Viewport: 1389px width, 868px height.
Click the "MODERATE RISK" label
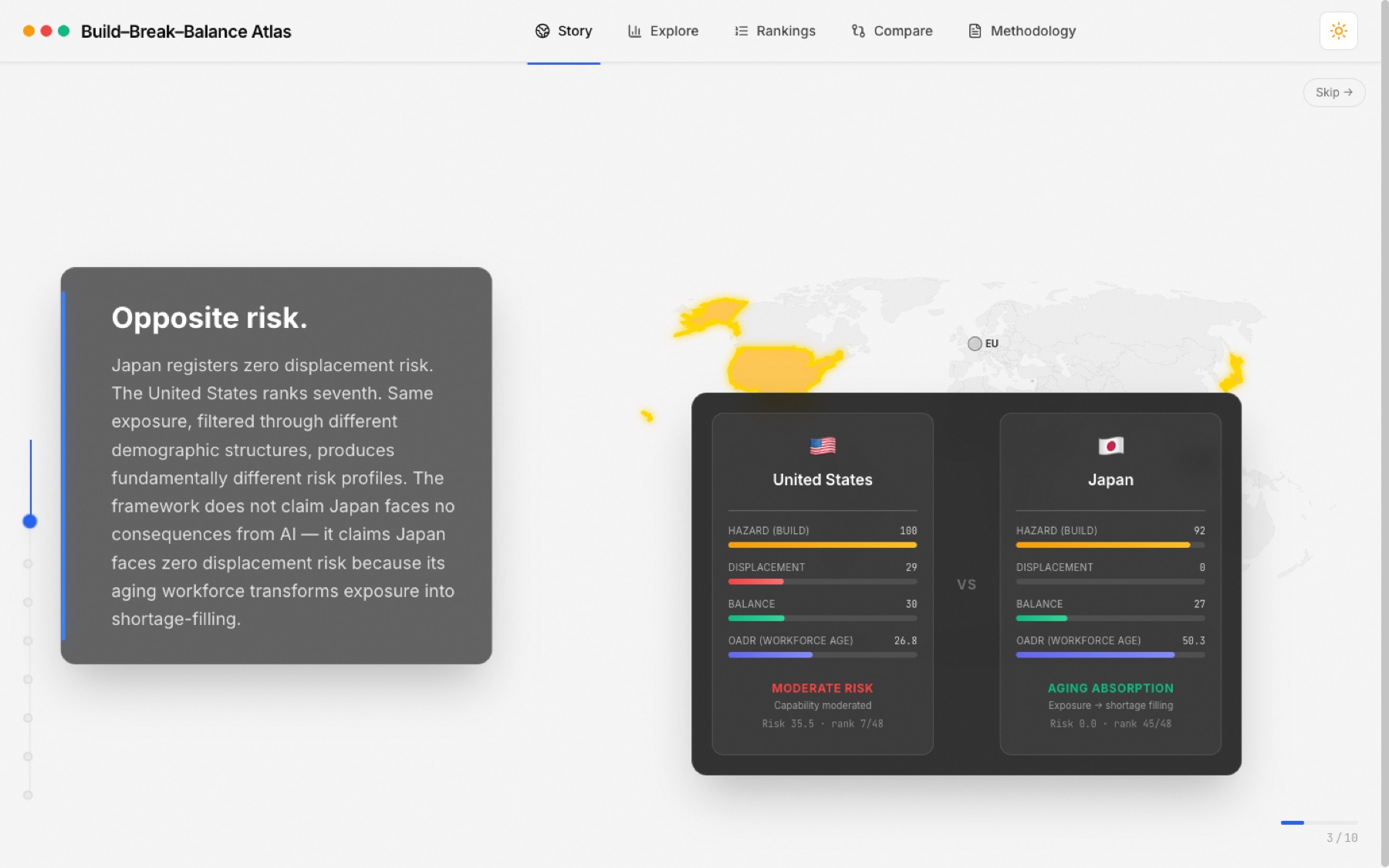pos(823,688)
